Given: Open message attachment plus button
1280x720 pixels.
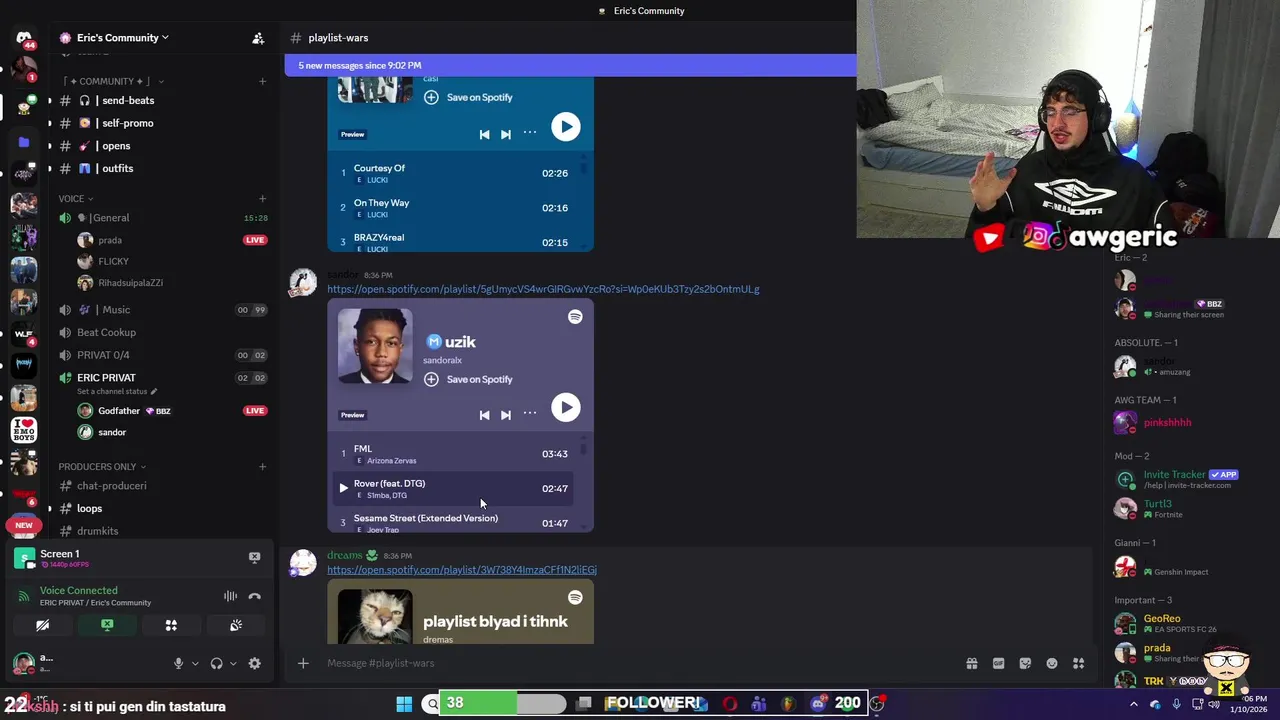Looking at the screenshot, I should pos(303,663).
